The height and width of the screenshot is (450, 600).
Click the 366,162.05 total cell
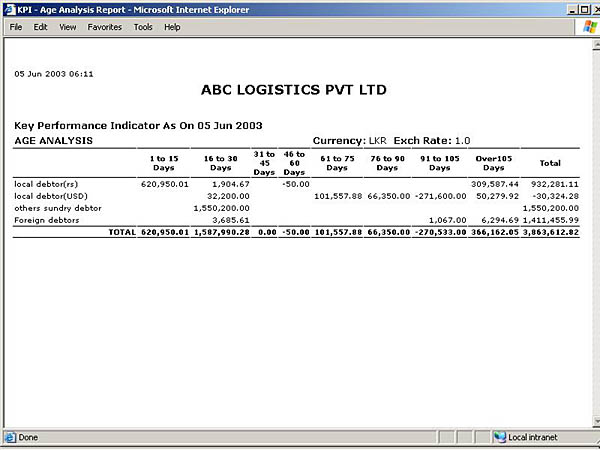[x=495, y=232]
